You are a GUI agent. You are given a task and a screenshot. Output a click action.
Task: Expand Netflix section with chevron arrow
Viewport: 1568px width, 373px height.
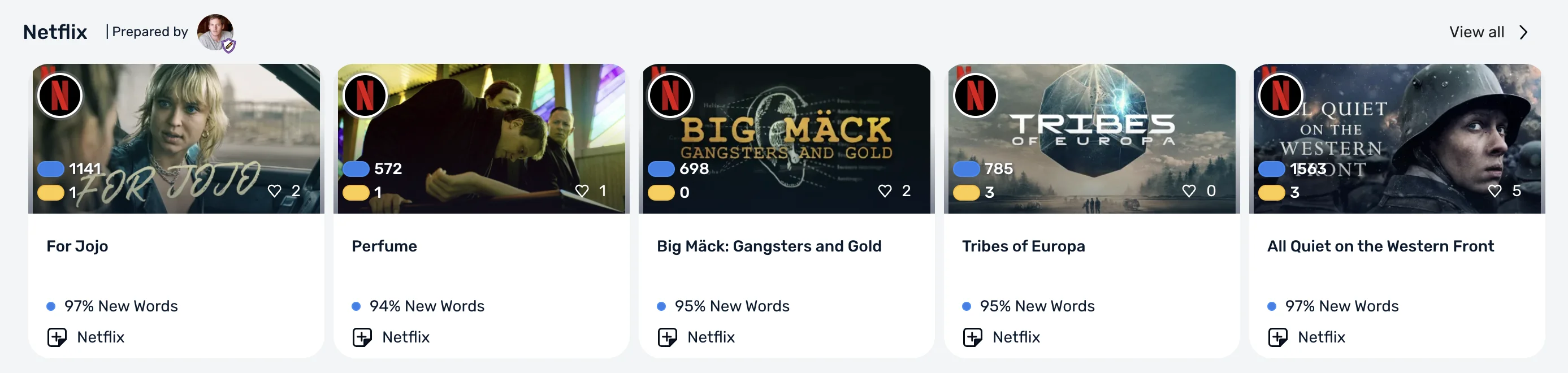coord(1523,32)
